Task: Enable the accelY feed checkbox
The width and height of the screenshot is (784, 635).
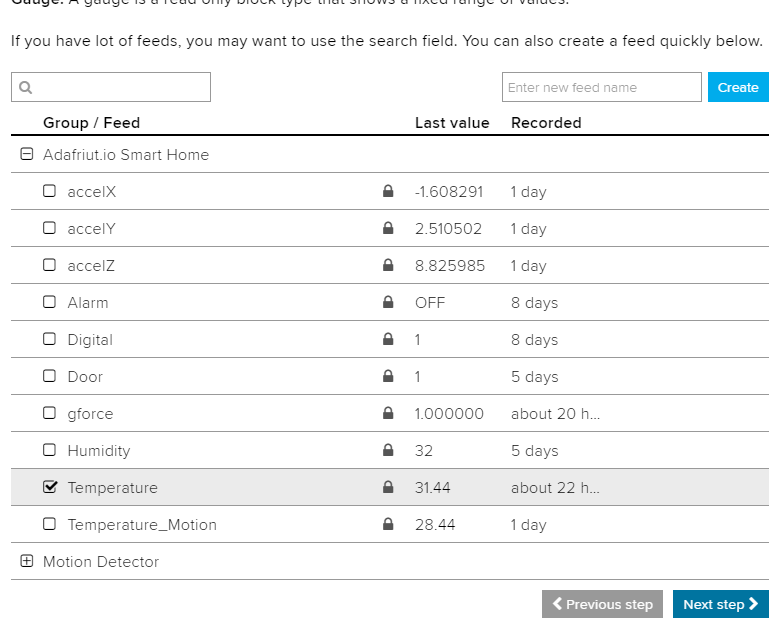Action: click(x=50, y=228)
